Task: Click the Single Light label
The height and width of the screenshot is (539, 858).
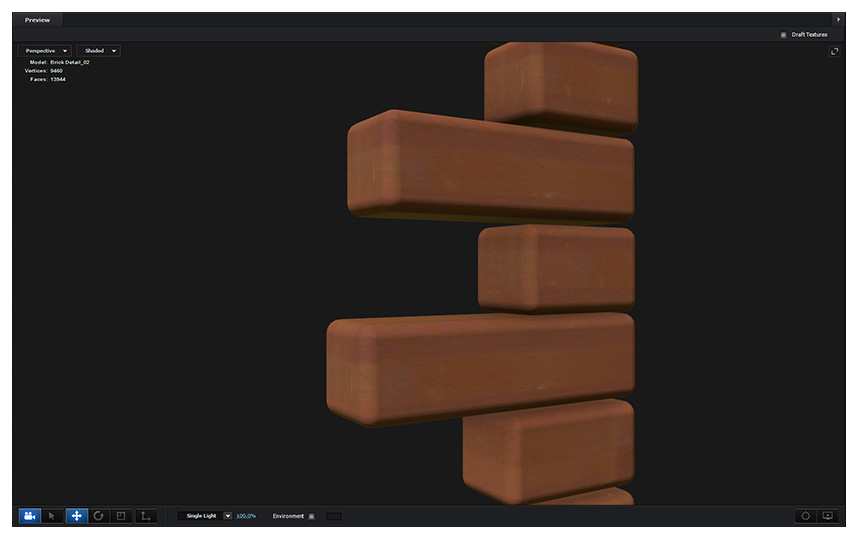Action: pyautogui.click(x=201, y=516)
